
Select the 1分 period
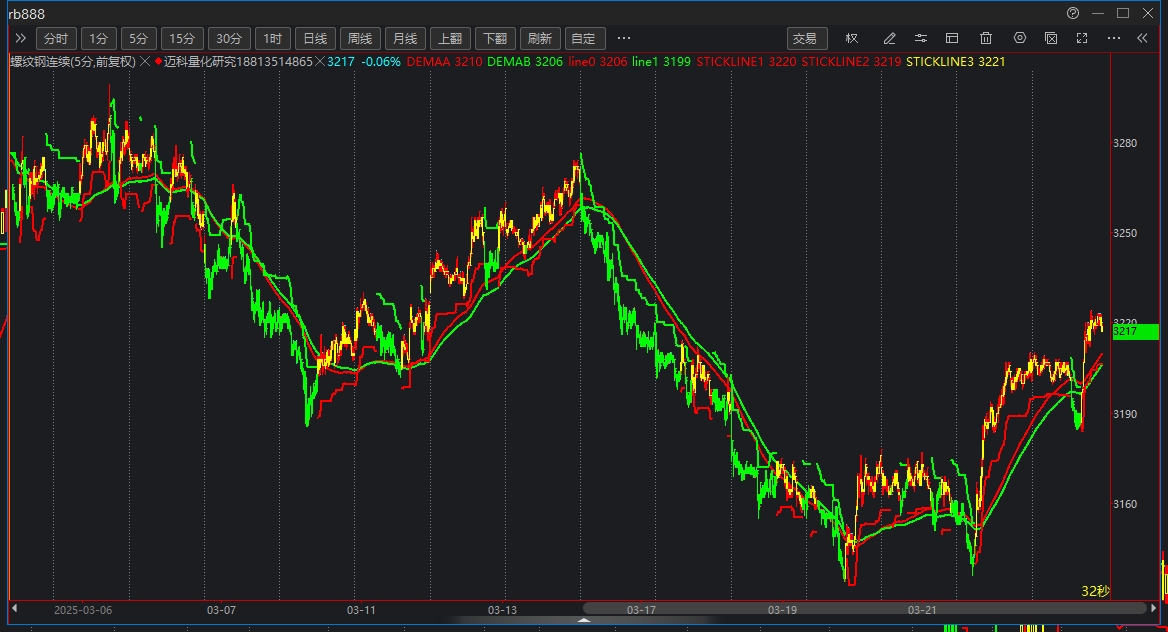(x=98, y=39)
